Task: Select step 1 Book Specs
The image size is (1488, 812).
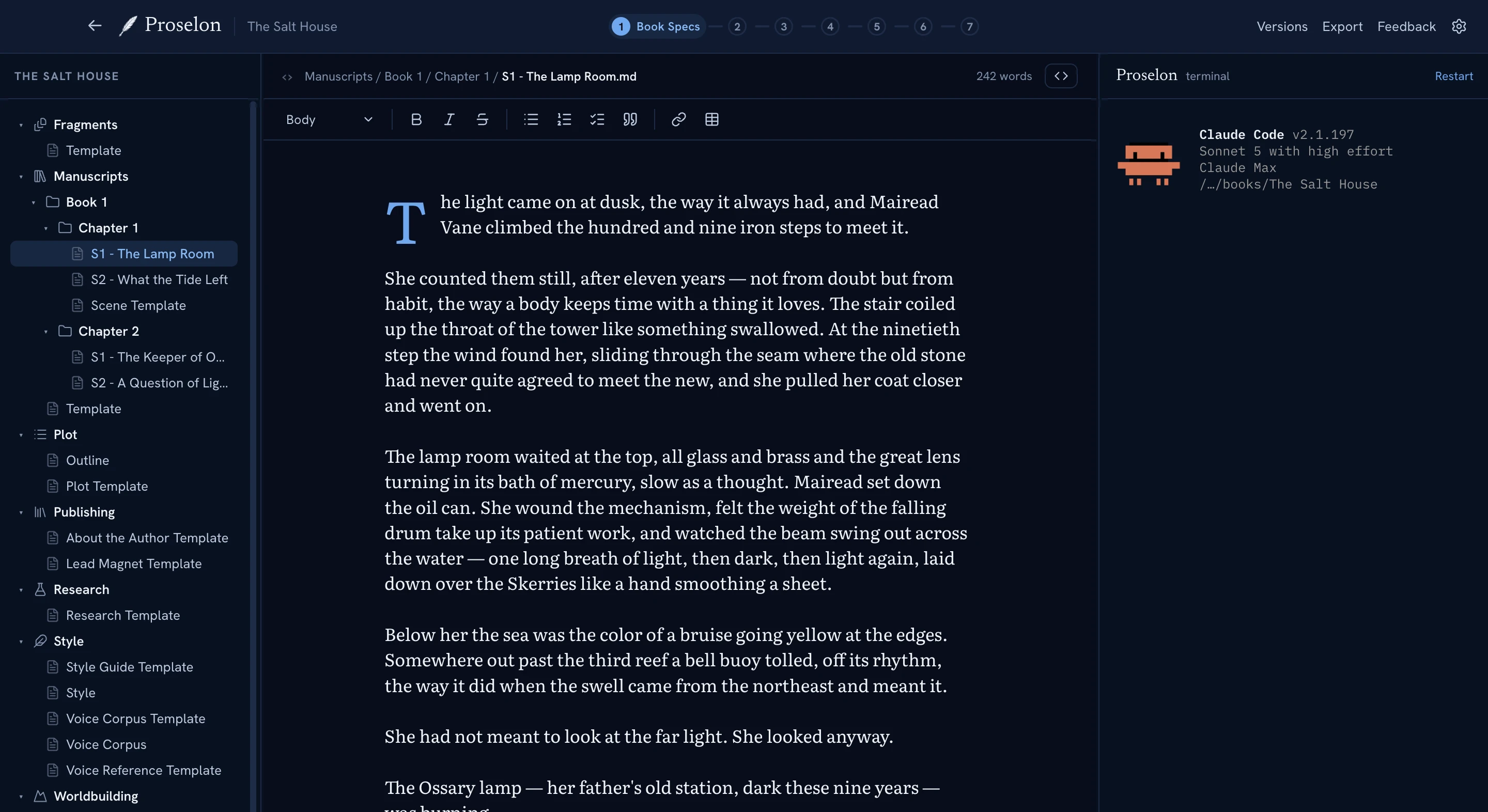Action: point(657,26)
